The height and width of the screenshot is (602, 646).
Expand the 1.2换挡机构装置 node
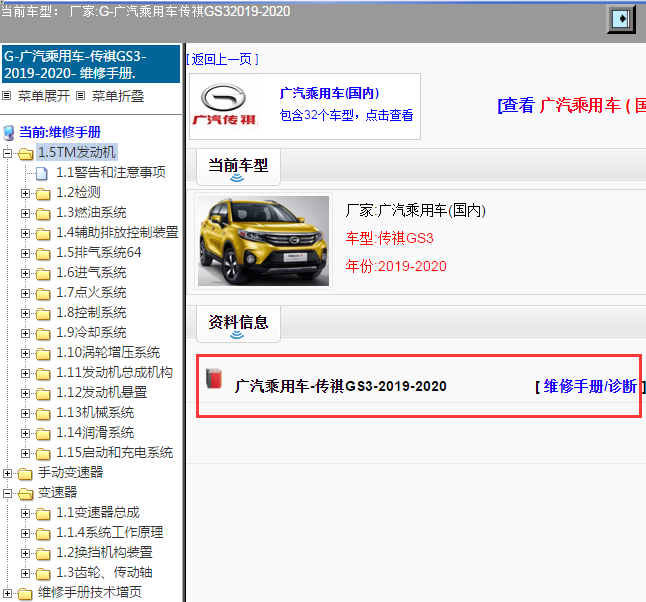click(25, 553)
